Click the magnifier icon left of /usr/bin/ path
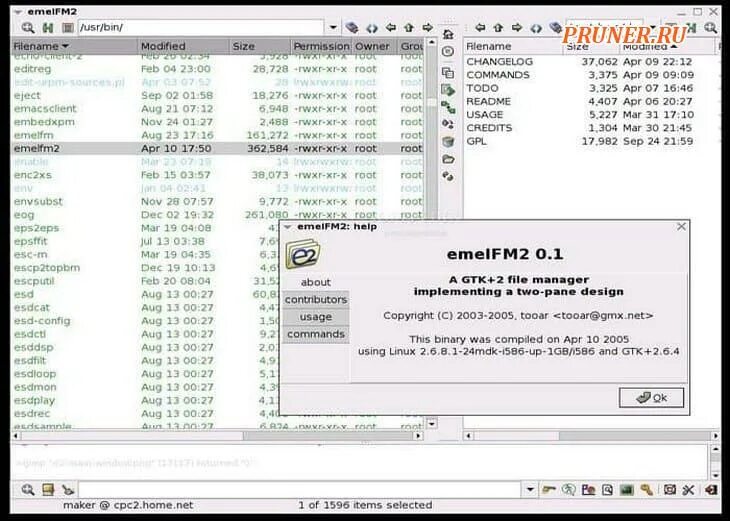The height and width of the screenshot is (521, 730). tap(27, 27)
